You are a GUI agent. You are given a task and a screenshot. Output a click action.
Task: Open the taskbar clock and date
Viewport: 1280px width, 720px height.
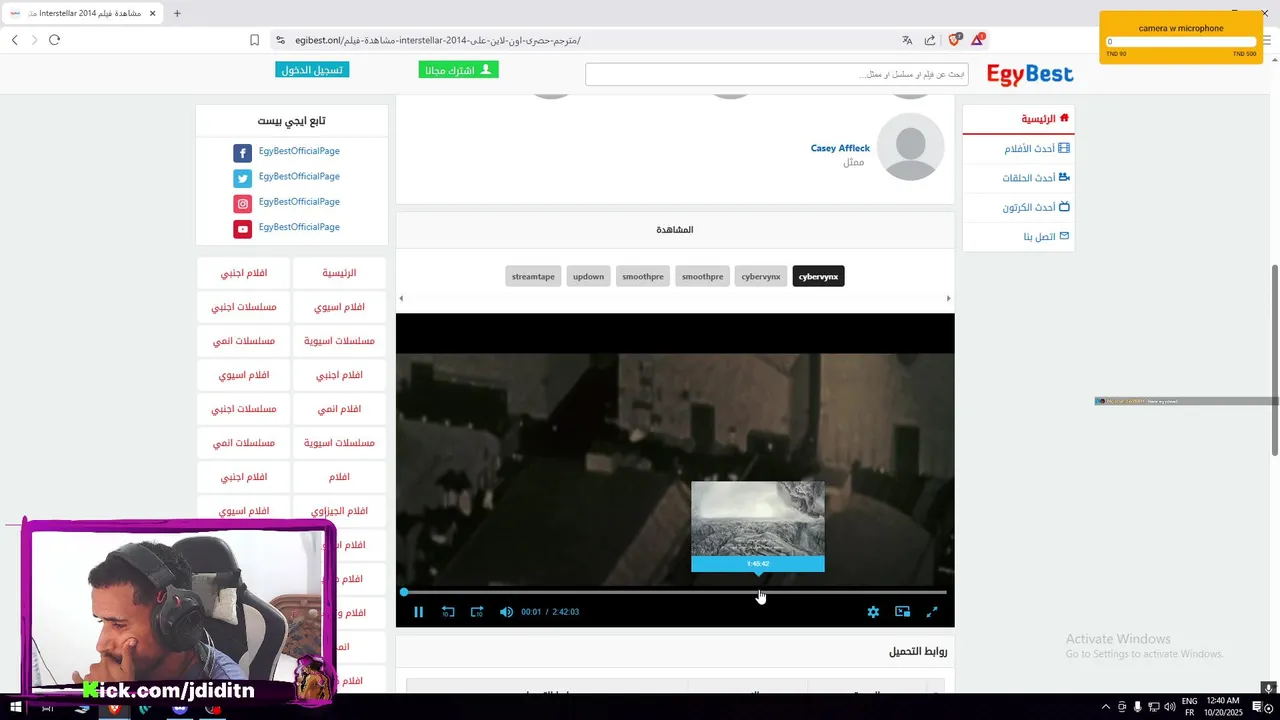[1223, 707]
